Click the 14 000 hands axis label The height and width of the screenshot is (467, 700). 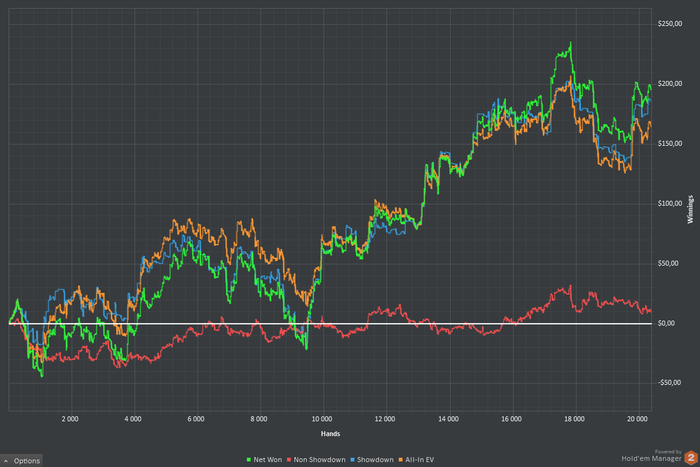pos(448,419)
